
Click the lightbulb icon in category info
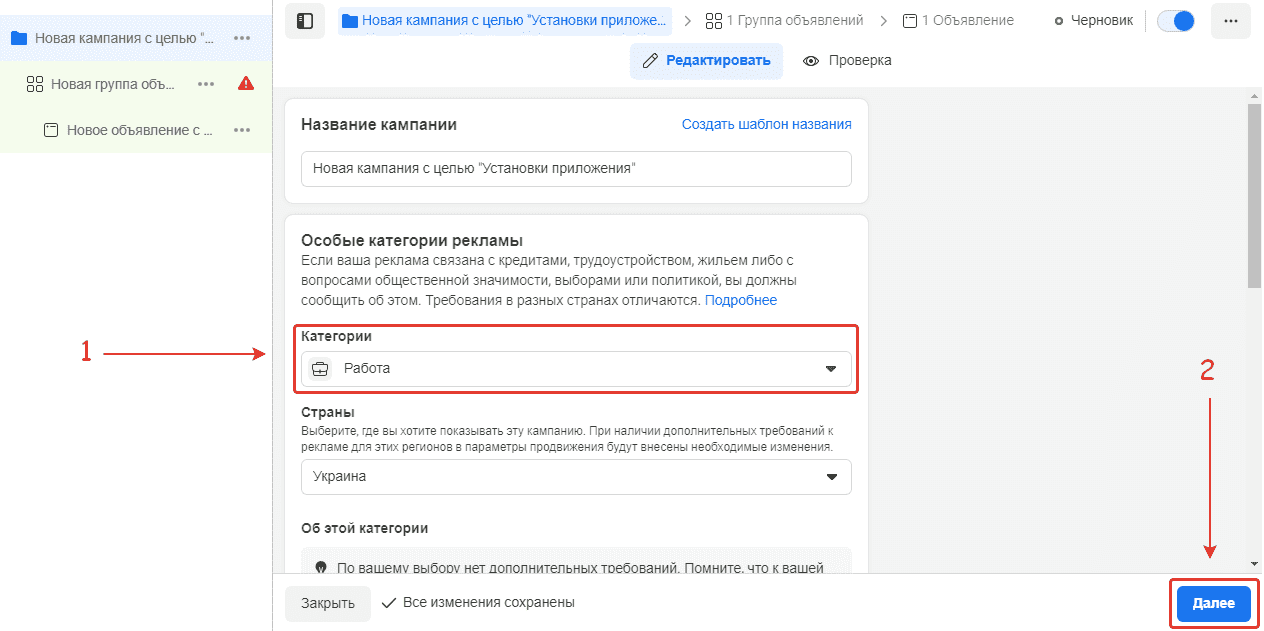(321, 567)
